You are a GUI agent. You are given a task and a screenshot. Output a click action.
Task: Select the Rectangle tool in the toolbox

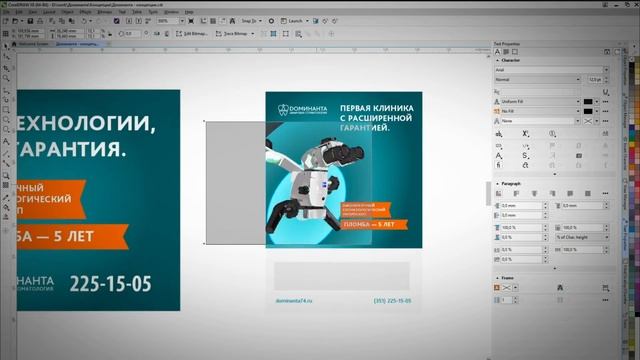point(6,110)
